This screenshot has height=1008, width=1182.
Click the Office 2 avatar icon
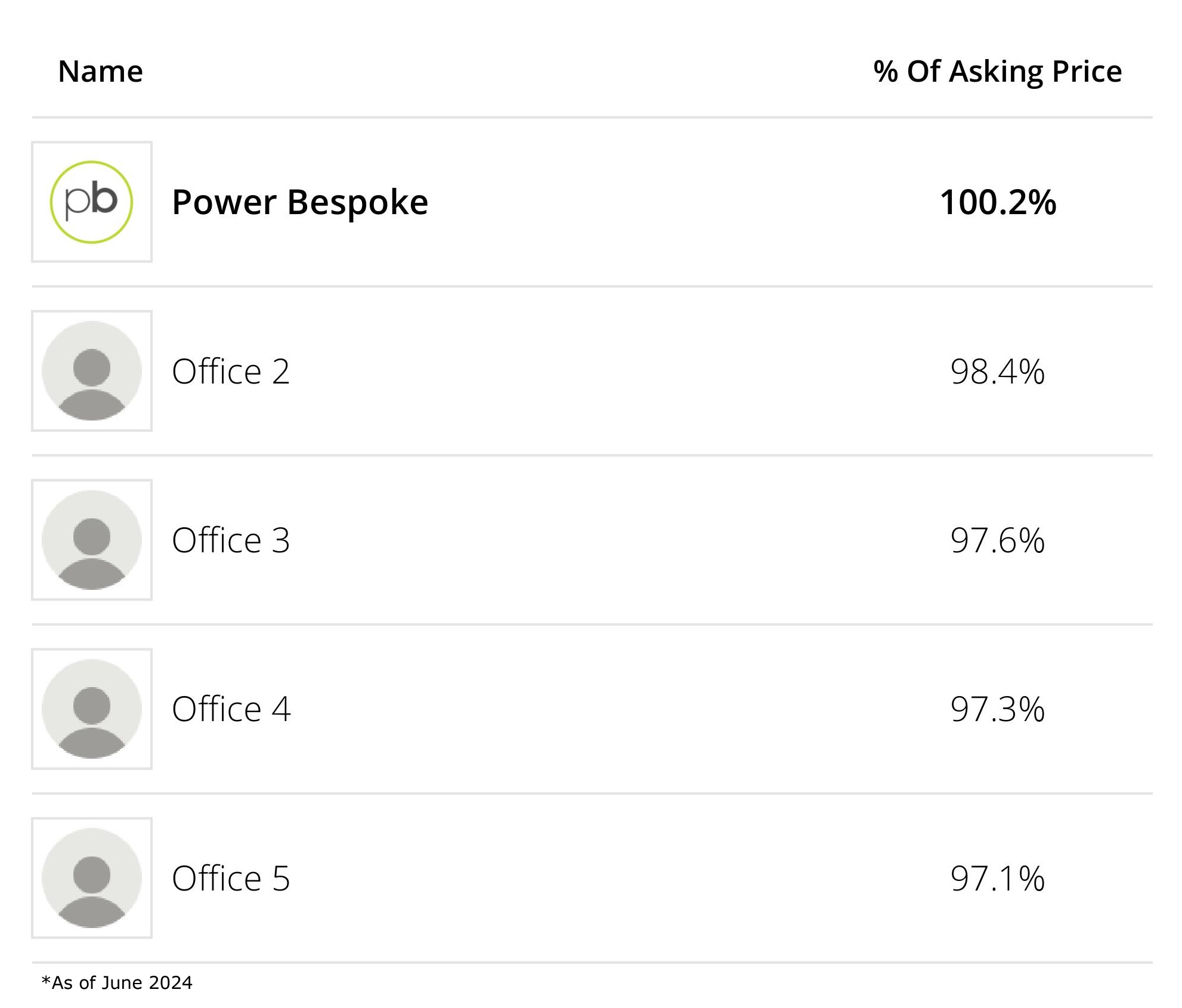tap(91, 370)
